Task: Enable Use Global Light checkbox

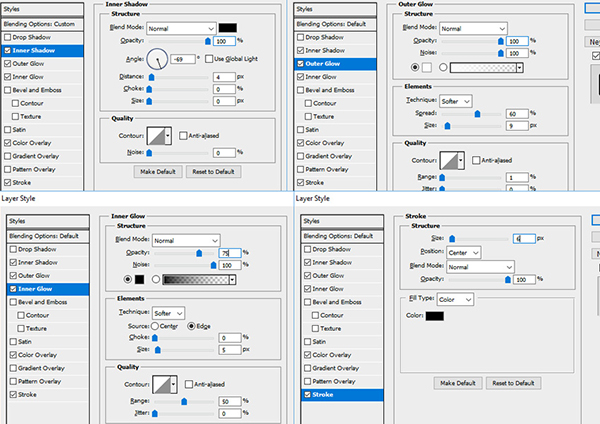Action: point(210,59)
